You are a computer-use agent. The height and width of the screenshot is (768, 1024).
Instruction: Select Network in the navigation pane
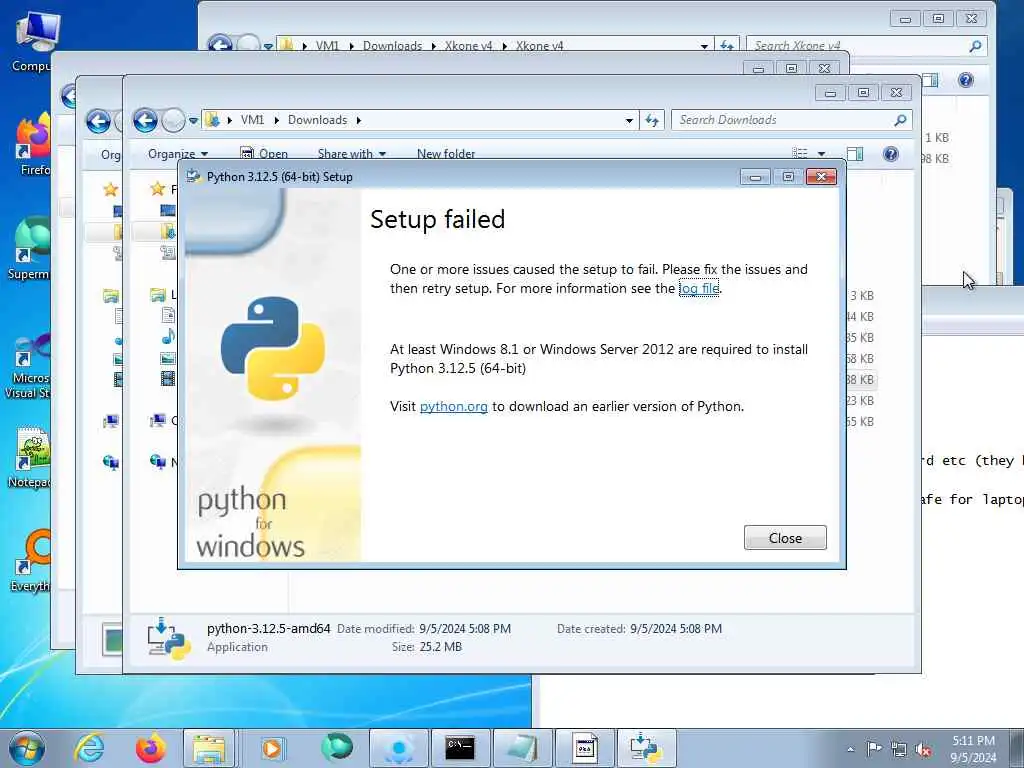tap(157, 462)
